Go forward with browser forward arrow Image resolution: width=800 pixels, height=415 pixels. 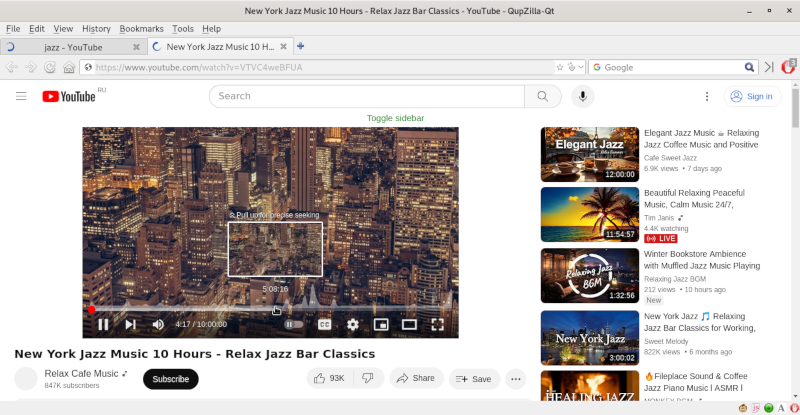tap(31, 67)
